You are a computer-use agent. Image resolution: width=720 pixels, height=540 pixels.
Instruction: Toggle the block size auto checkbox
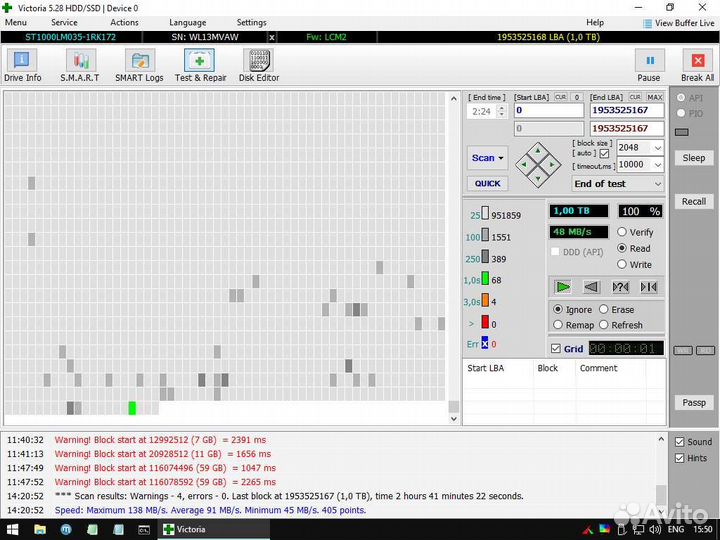pyautogui.click(x=604, y=153)
